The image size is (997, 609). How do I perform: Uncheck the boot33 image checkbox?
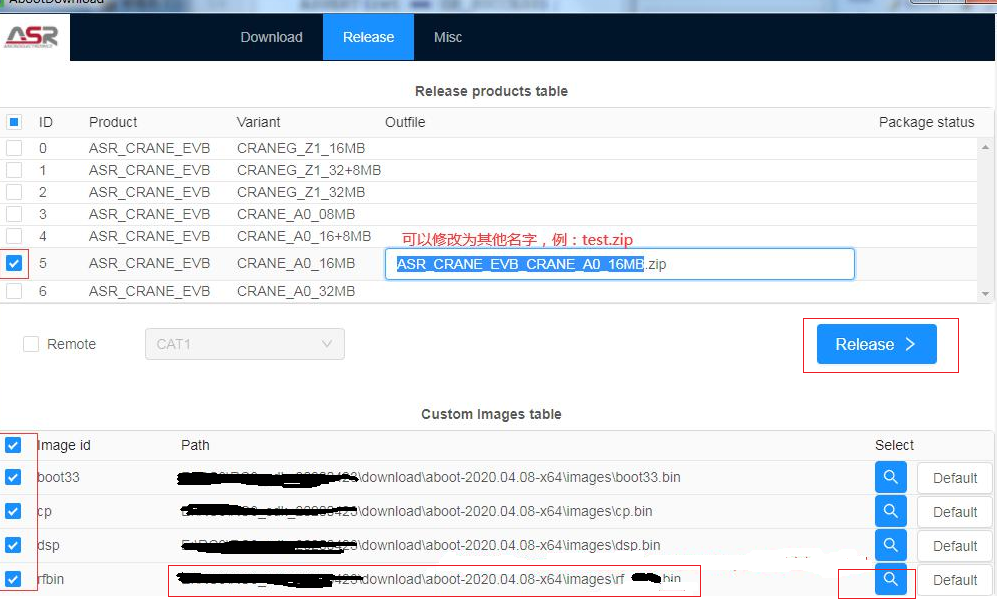click(13, 477)
